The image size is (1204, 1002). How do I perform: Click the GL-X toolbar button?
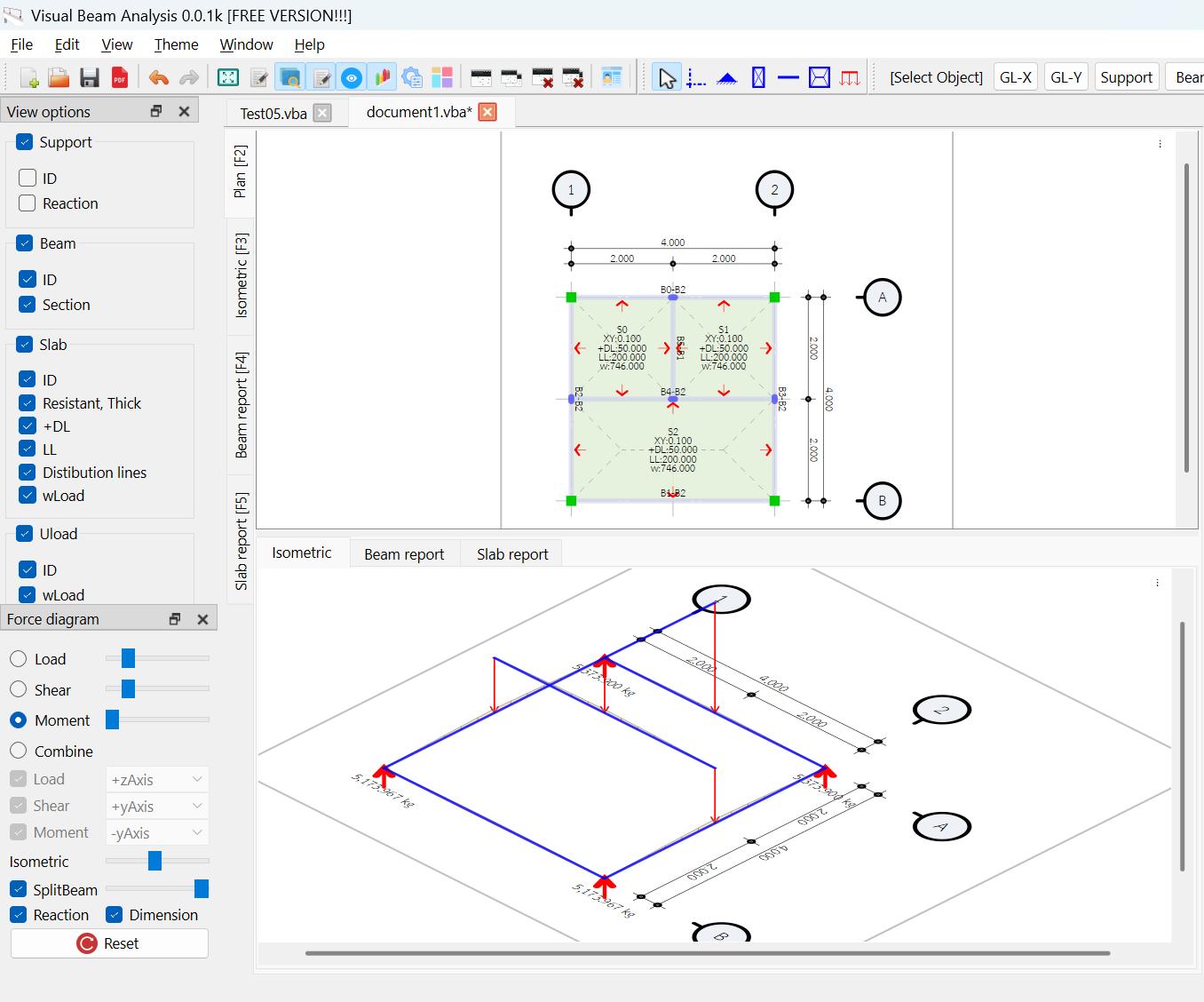point(1016,77)
